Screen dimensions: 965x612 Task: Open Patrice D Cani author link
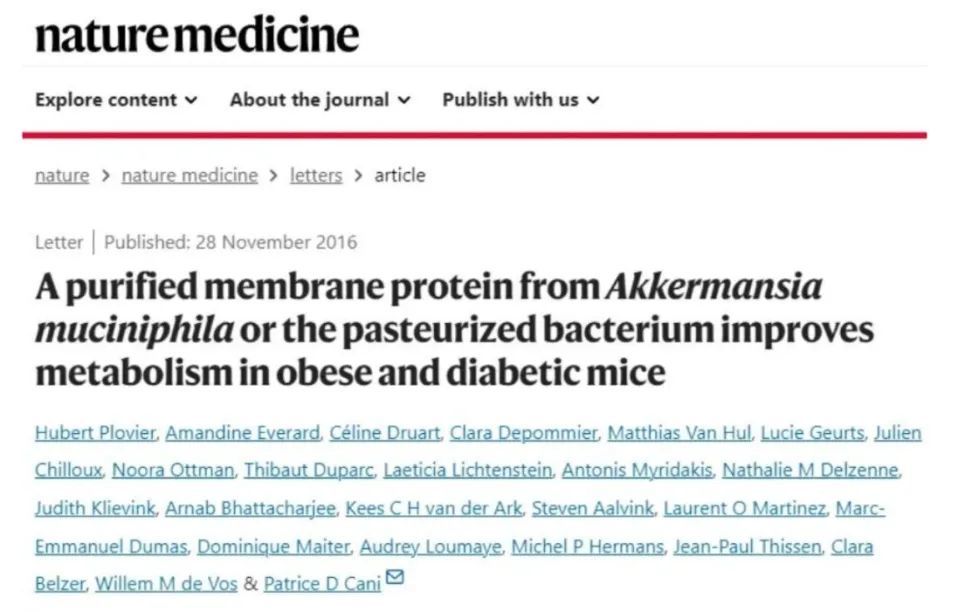pyautogui.click(x=322, y=584)
